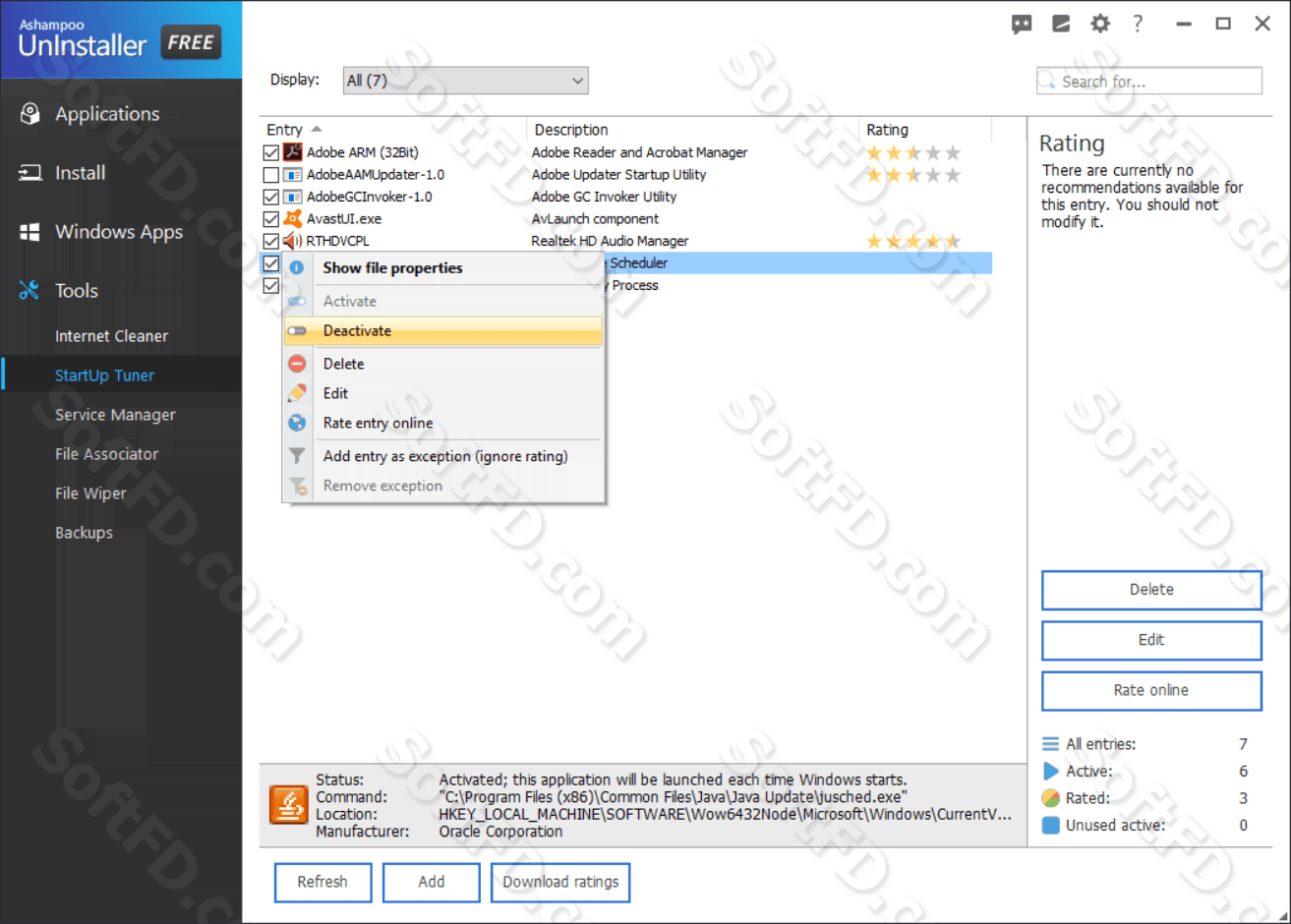Click the Add button

pyautogui.click(x=431, y=882)
